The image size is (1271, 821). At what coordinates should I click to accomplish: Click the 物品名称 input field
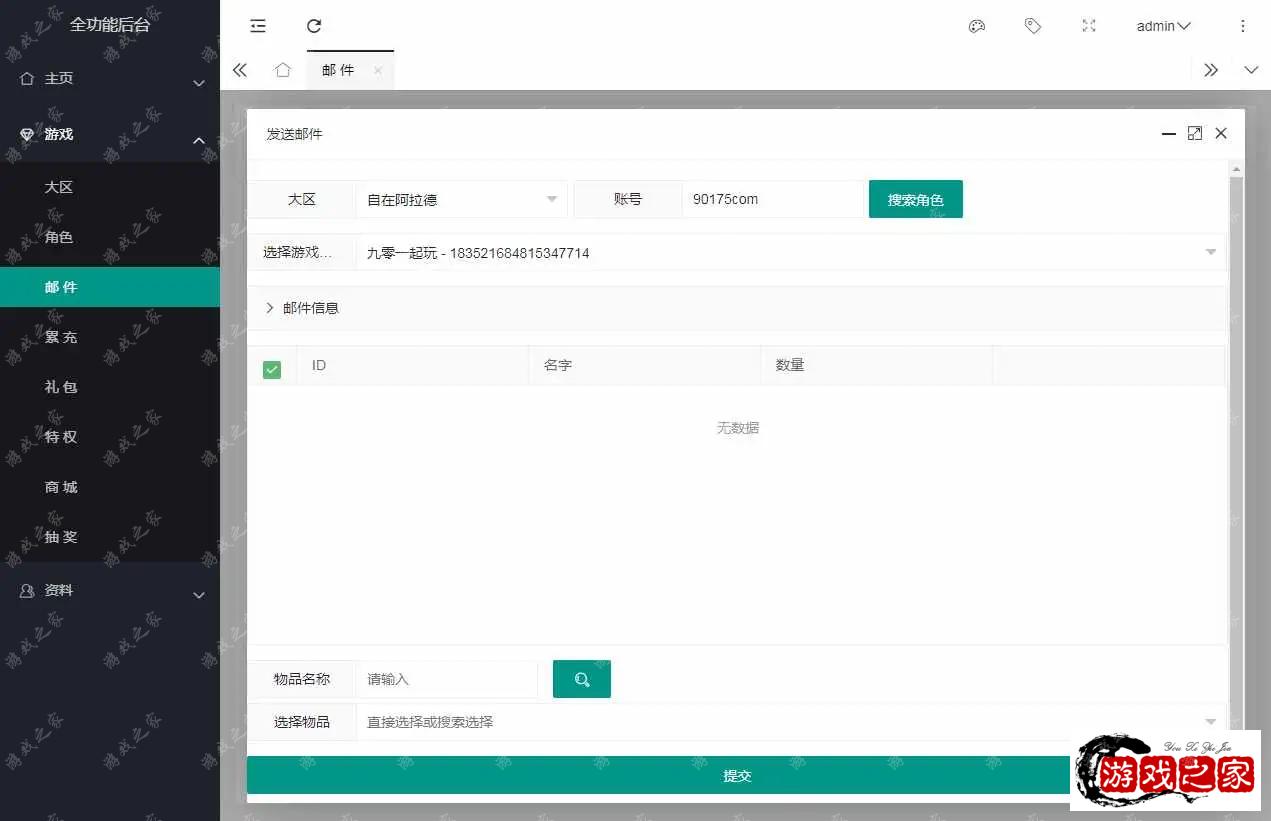[x=447, y=679]
